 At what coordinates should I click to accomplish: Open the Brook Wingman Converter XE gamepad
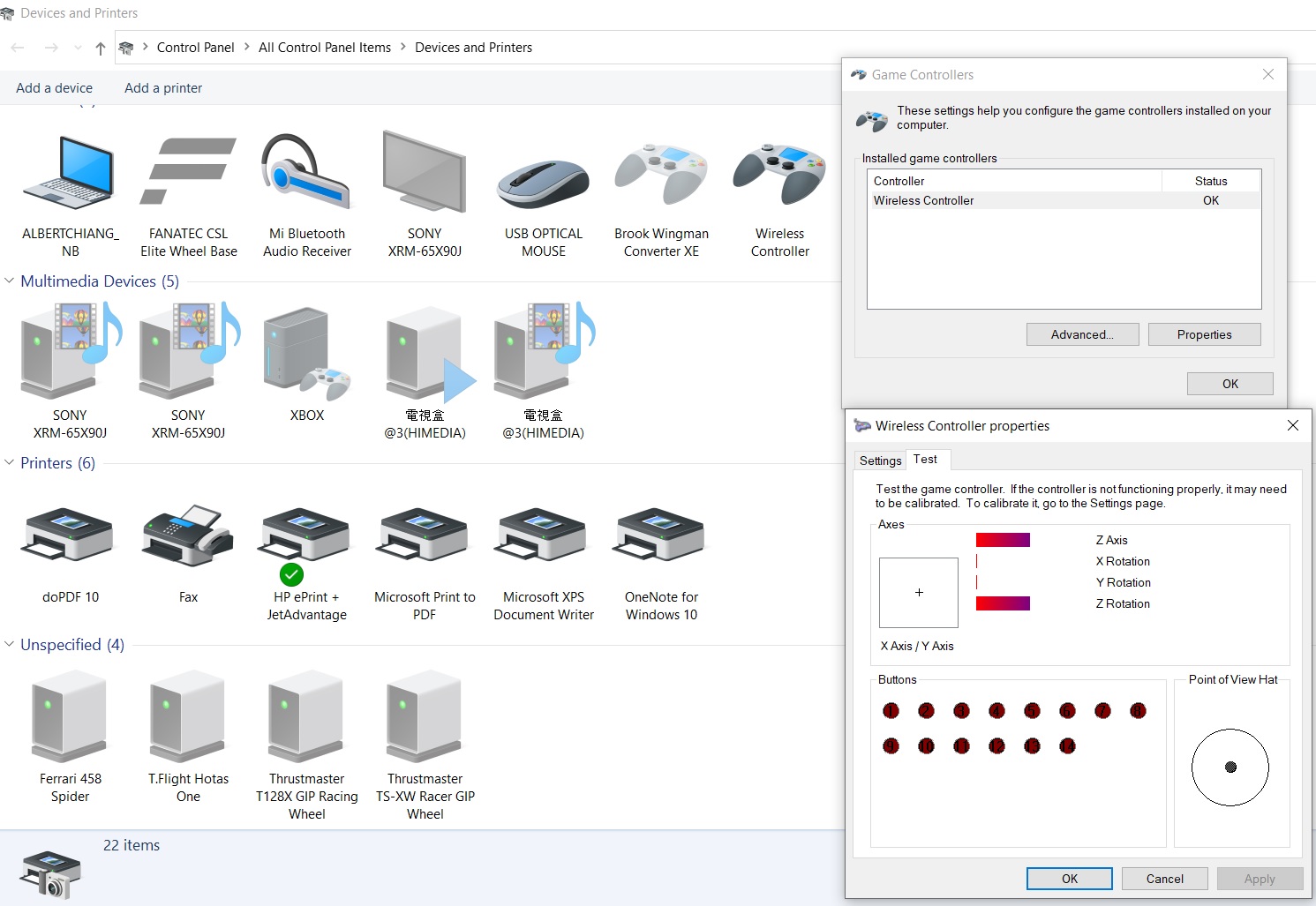661,176
